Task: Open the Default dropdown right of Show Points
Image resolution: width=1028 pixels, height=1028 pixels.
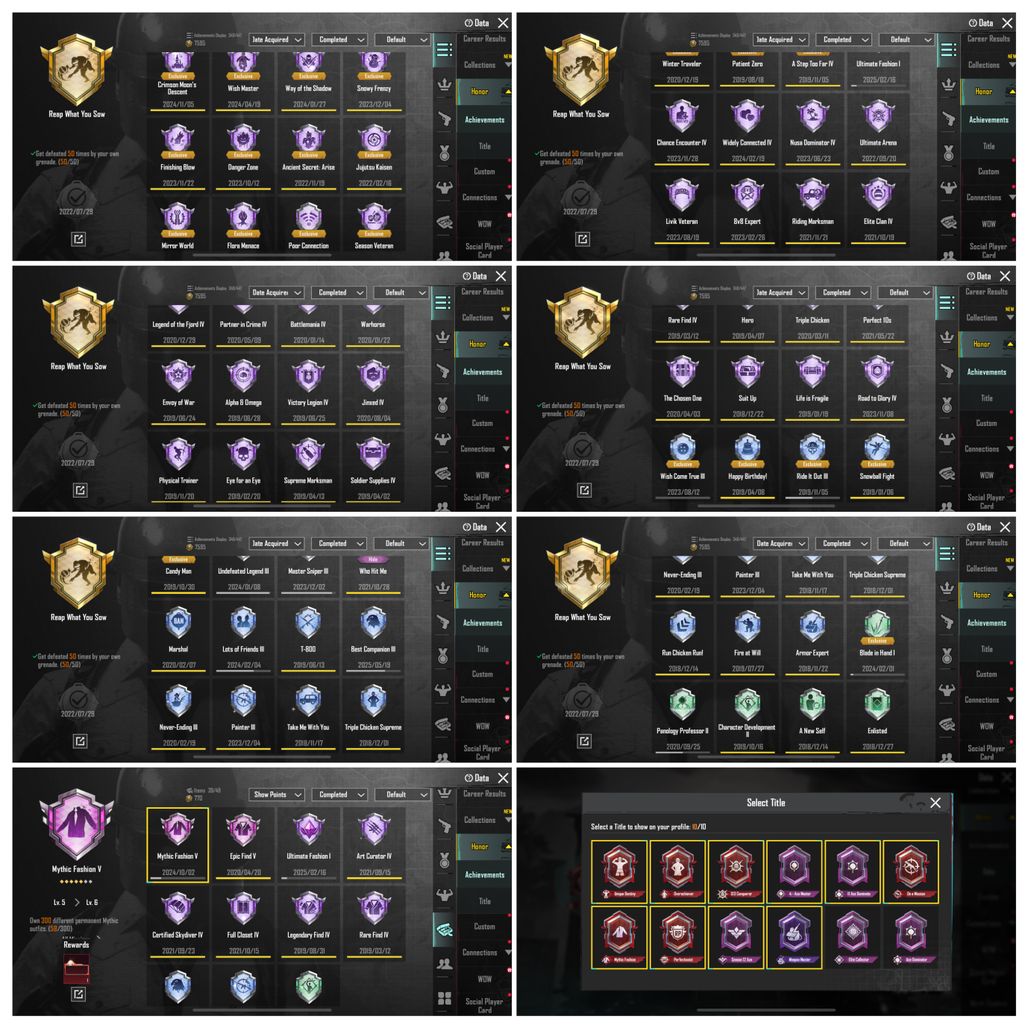Action: click(x=402, y=795)
